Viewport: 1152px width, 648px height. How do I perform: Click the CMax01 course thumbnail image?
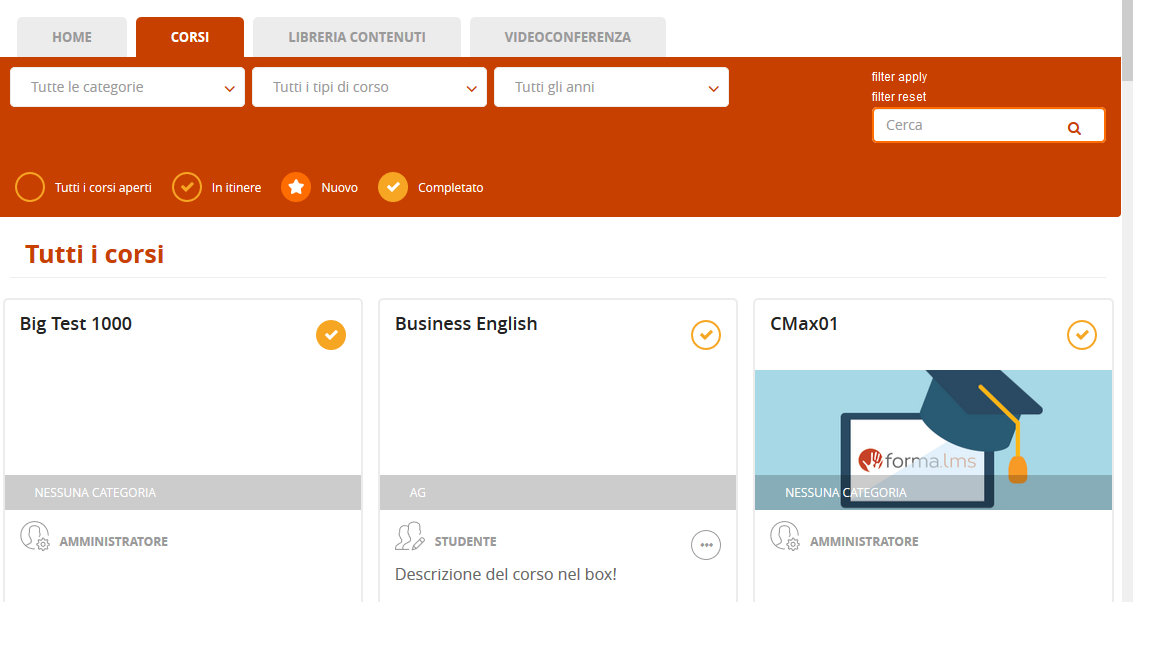pyautogui.click(x=933, y=430)
